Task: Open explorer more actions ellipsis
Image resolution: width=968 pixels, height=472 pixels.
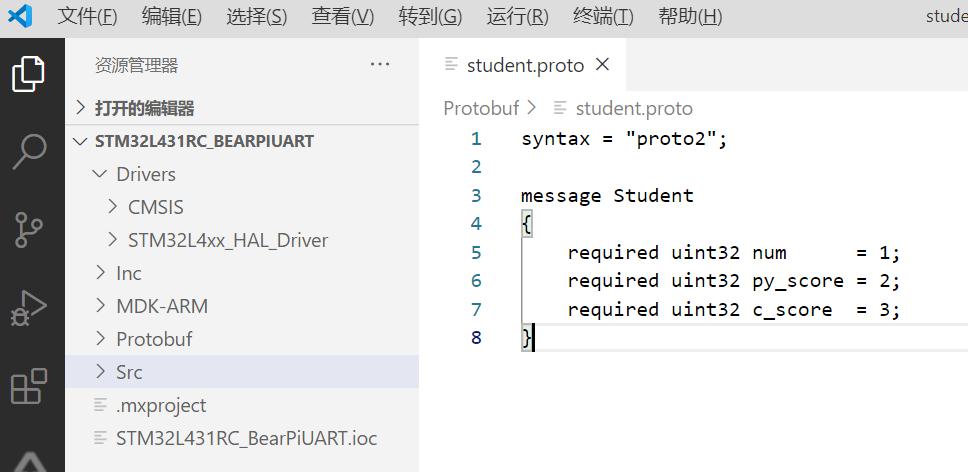Action: pos(380,64)
